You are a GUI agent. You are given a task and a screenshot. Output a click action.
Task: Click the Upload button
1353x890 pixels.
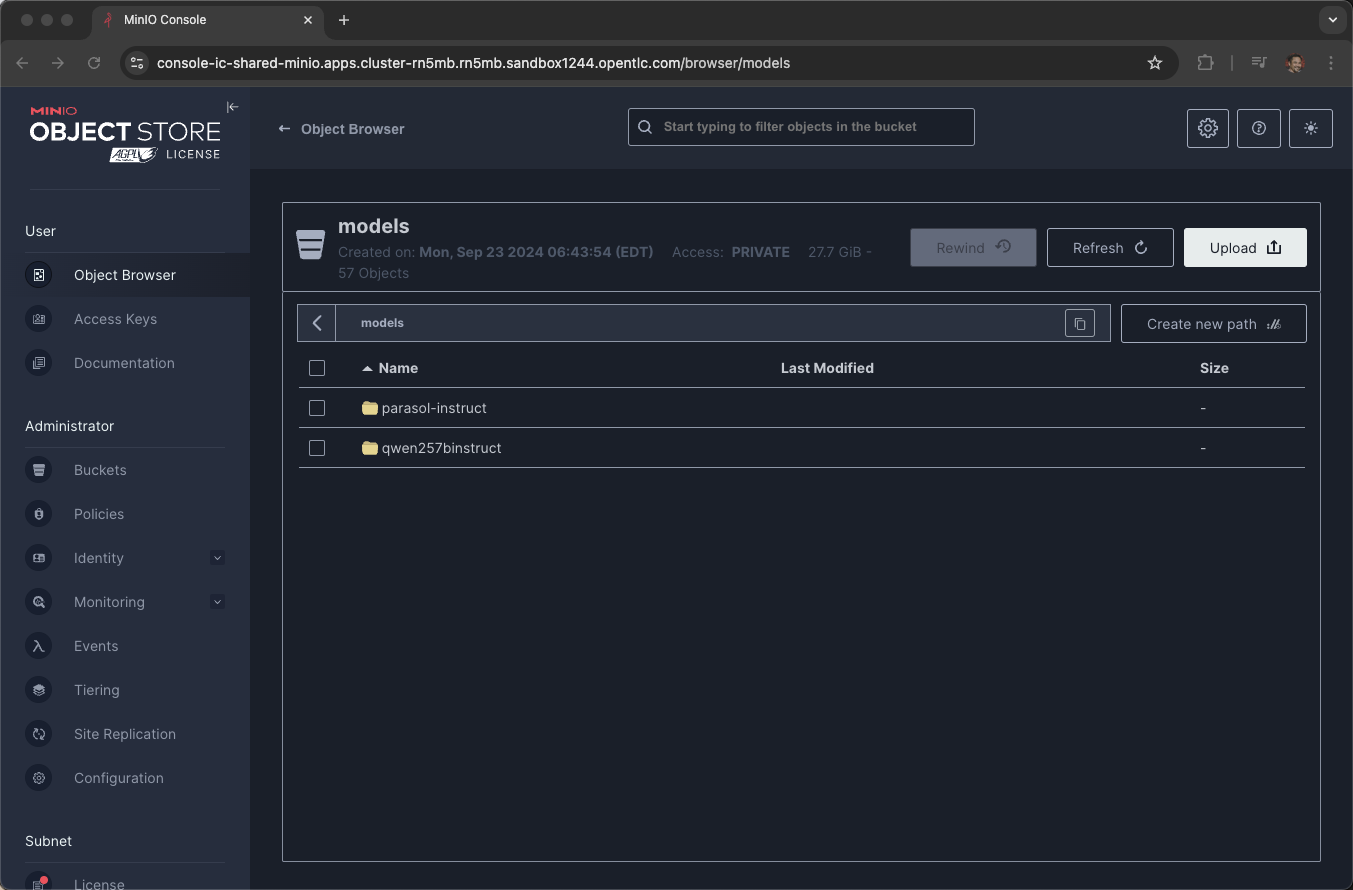[x=1245, y=248]
